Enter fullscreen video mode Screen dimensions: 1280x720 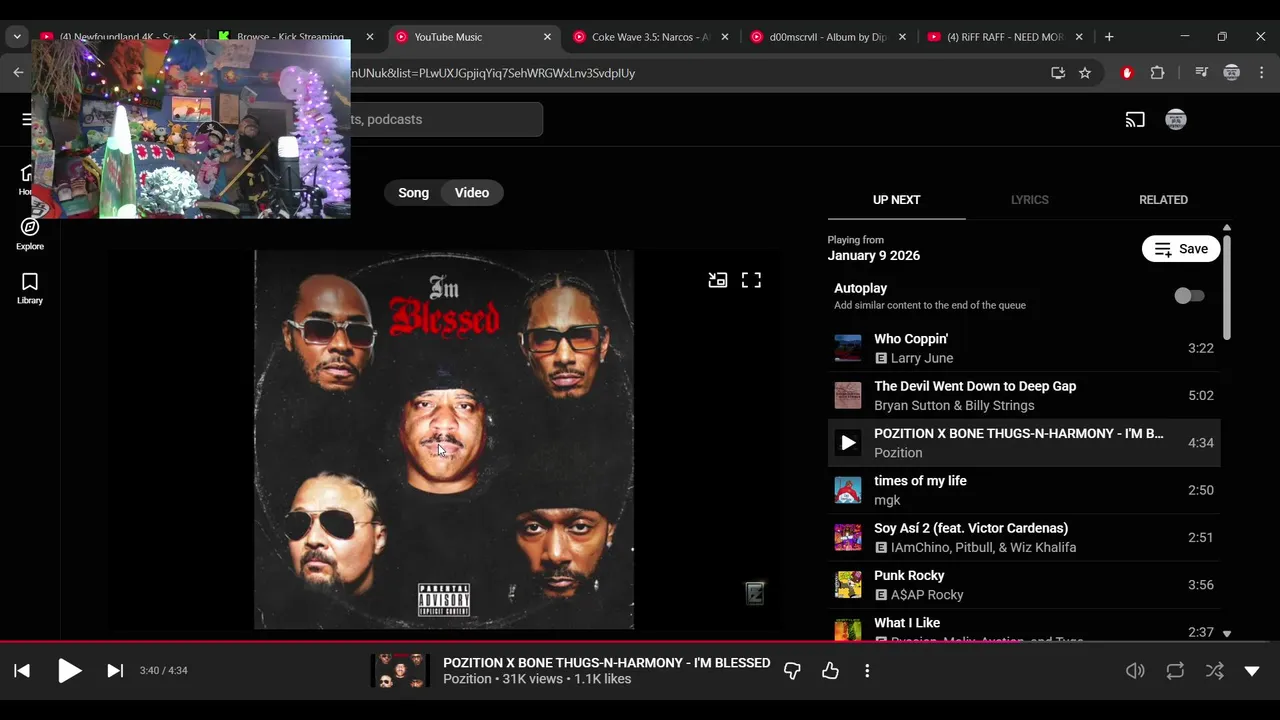(x=751, y=280)
